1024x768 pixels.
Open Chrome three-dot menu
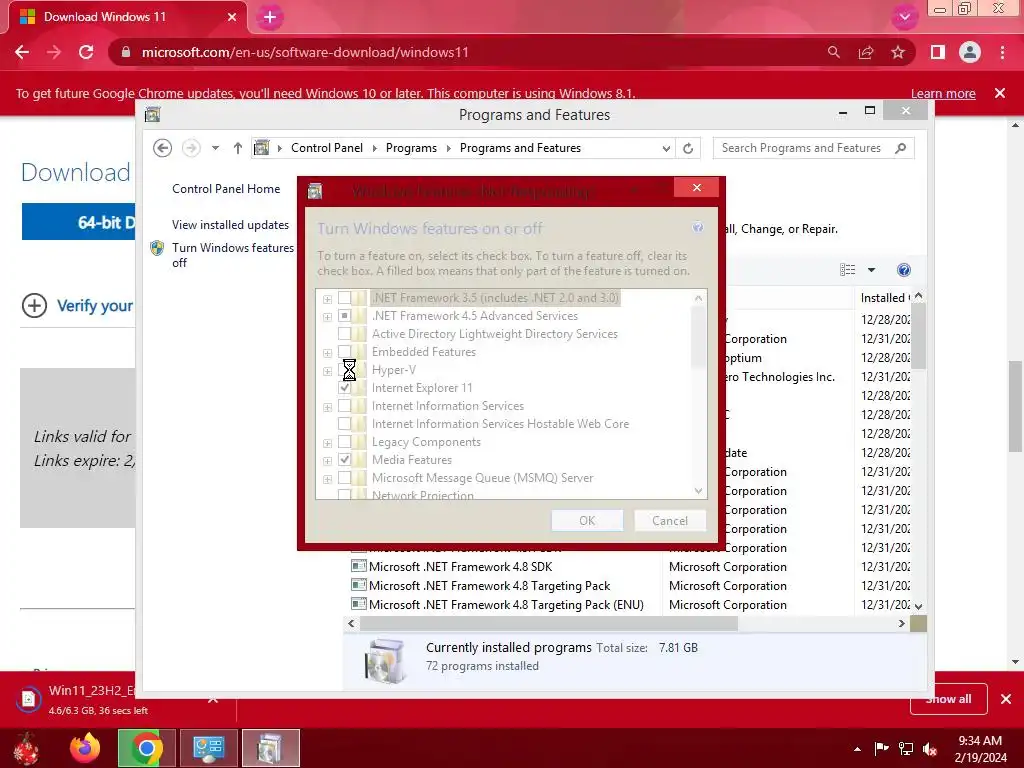click(x=1002, y=52)
